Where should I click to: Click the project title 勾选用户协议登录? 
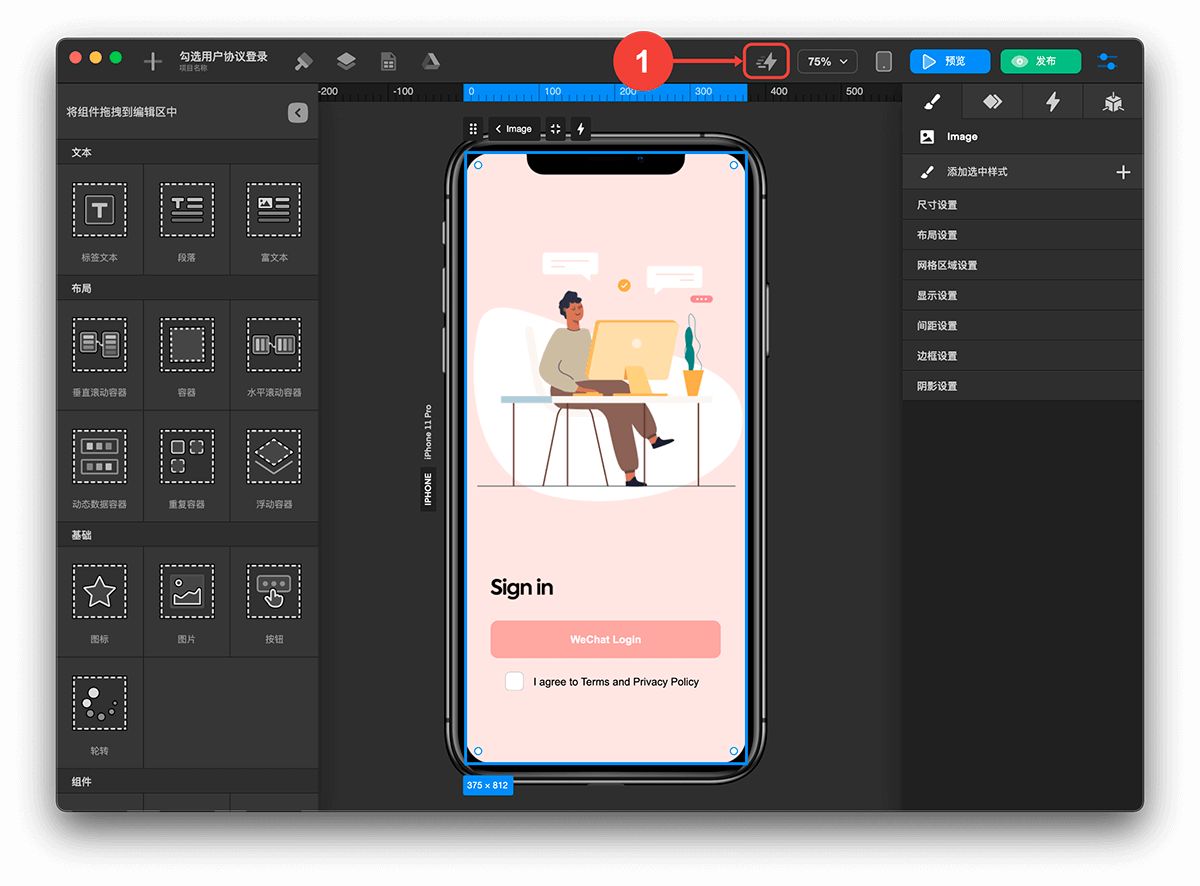223,57
